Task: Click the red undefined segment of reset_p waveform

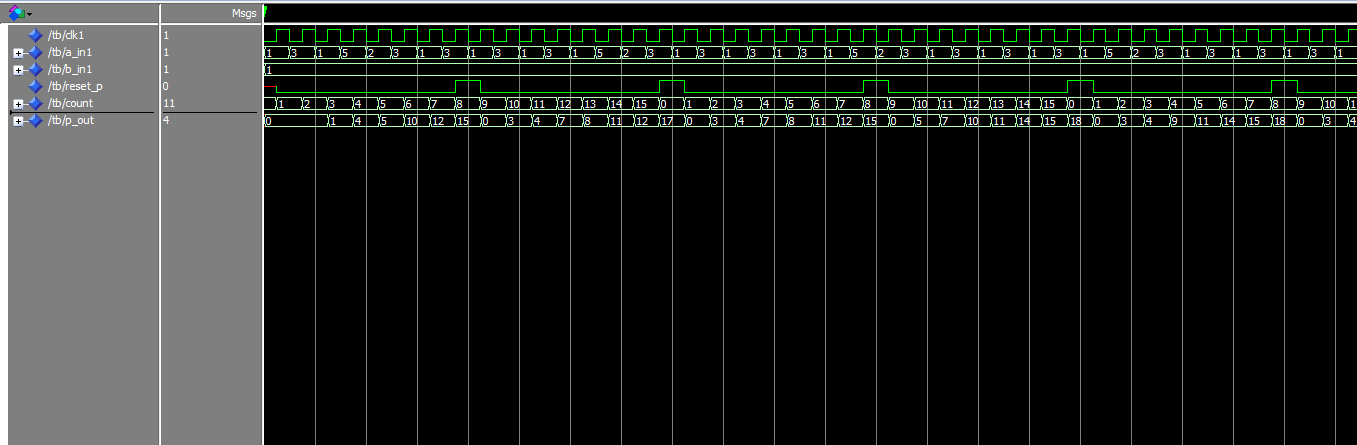Action: pyautogui.click(x=270, y=87)
